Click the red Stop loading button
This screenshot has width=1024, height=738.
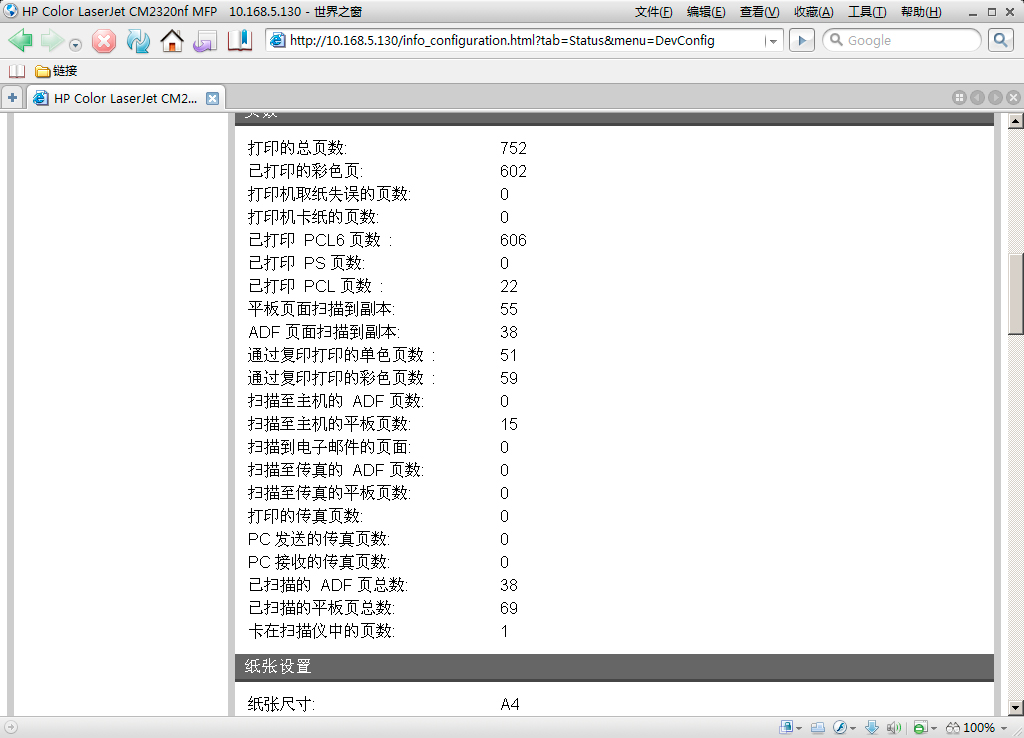click(x=104, y=41)
